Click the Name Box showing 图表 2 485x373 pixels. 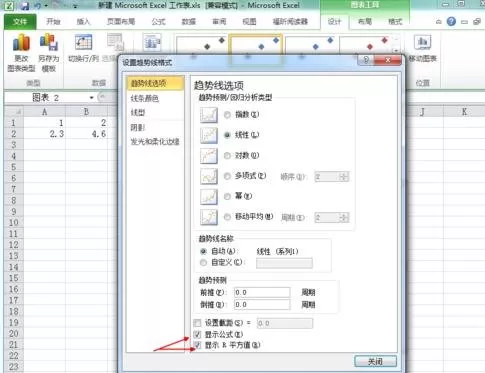pyautogui.click(x=47, y=98)
